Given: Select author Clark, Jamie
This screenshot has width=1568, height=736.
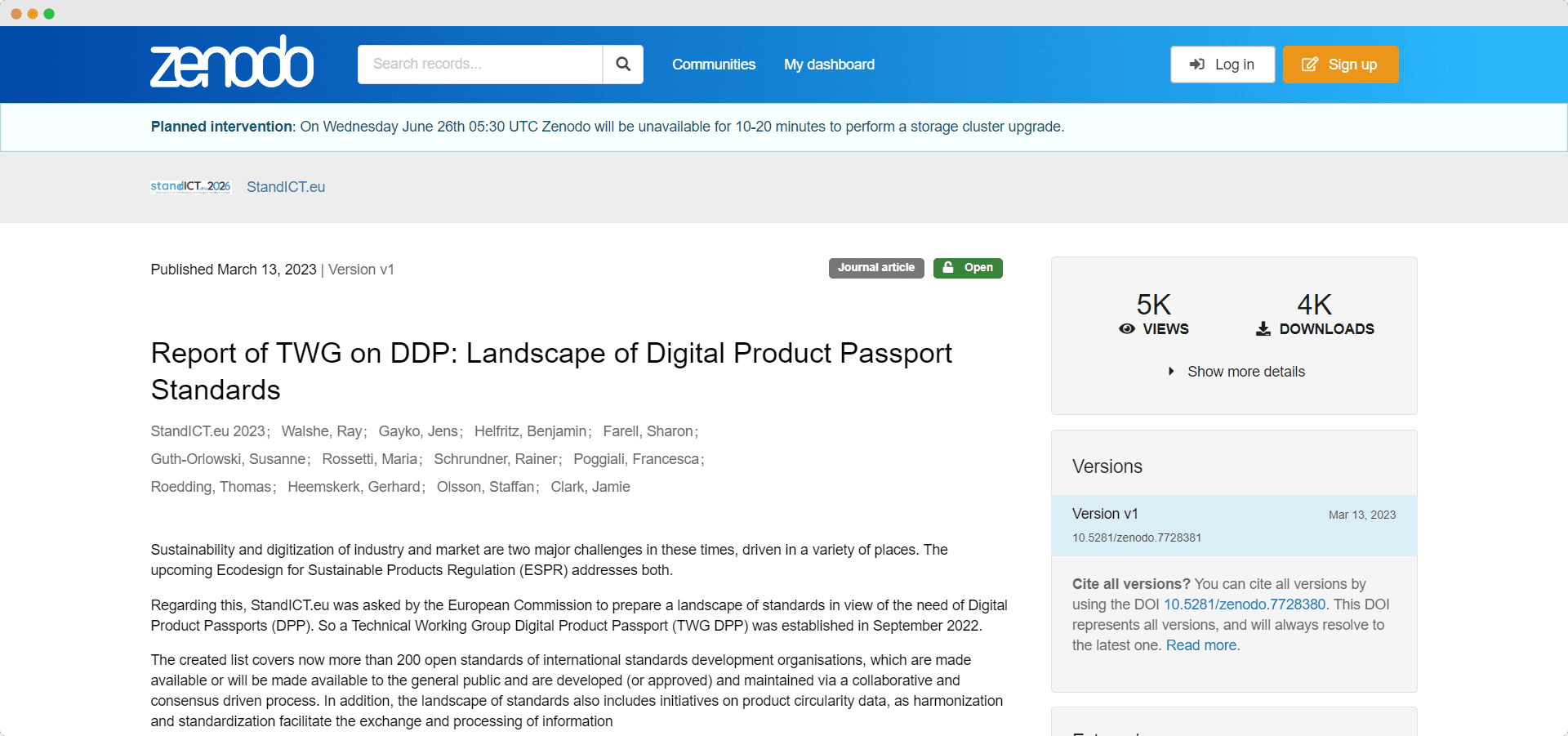Looking at the screenshot, I should [590, 487].
